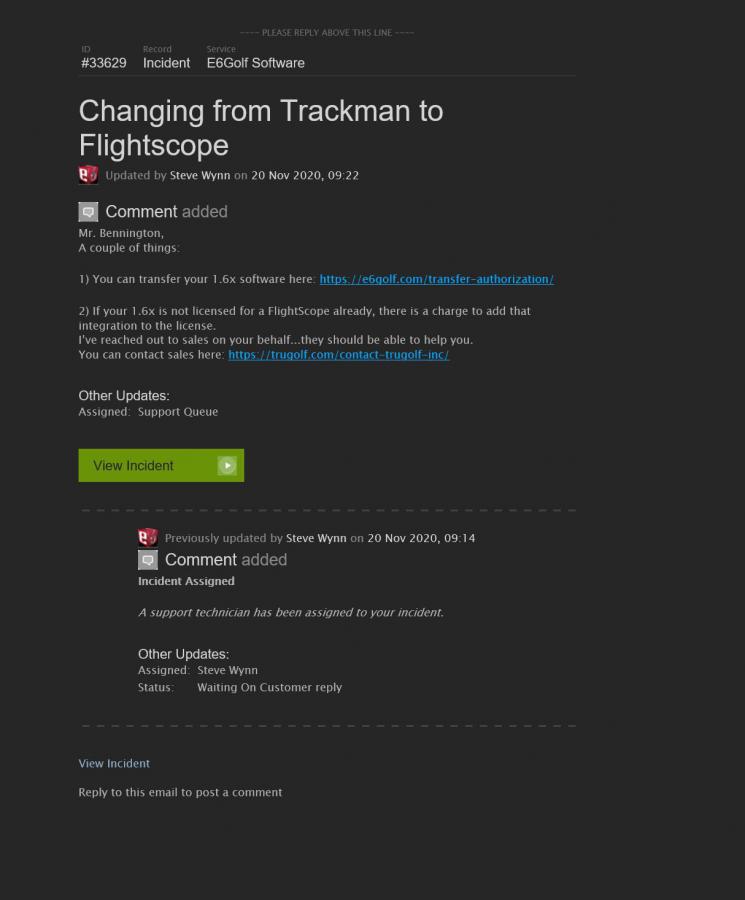Click the comment bubble icon near top
Screen dimensions: 745x900
(x=88, y=212)
